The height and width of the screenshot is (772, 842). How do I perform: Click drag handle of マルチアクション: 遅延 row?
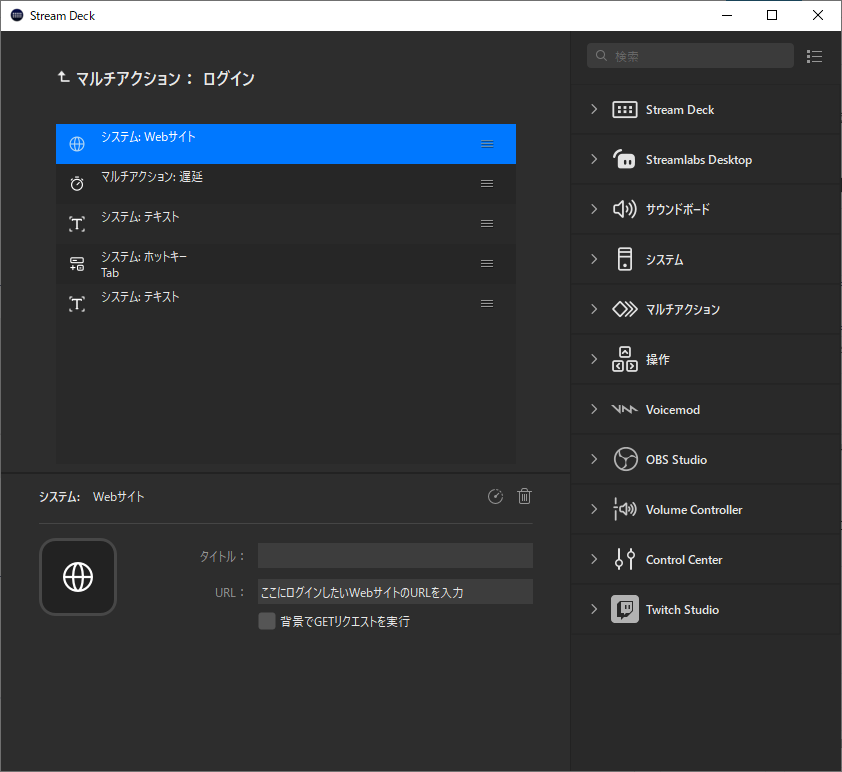point(487,184)
